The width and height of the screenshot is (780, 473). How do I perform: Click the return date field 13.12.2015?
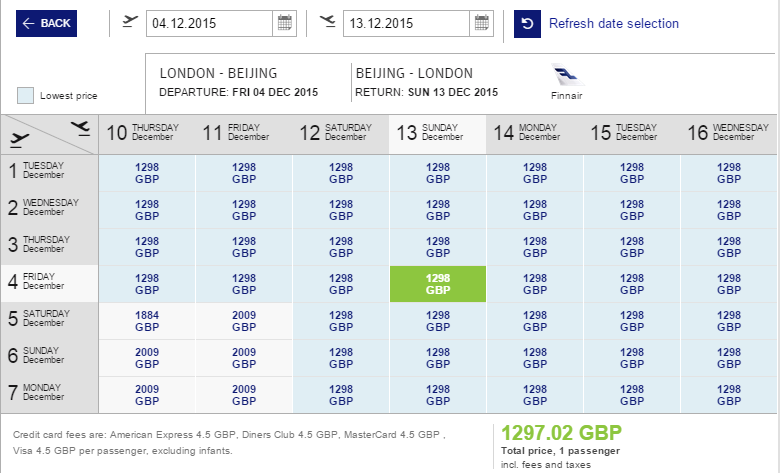click(x=406, y=23)
